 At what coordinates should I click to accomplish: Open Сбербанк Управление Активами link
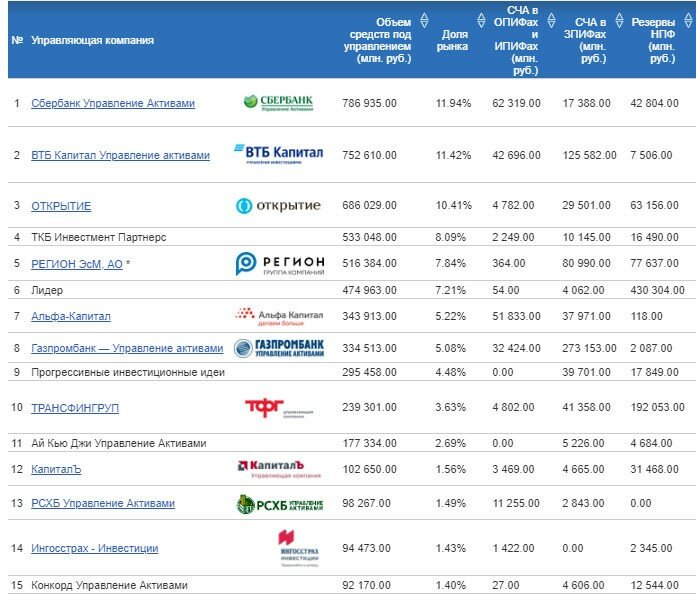113,103
